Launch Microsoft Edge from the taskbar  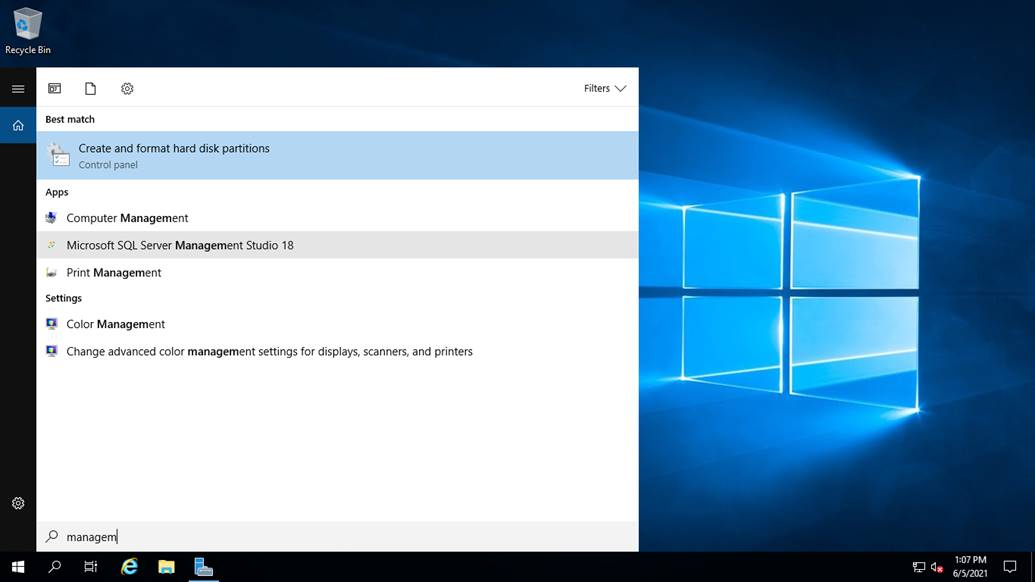[x=129, y=566]
